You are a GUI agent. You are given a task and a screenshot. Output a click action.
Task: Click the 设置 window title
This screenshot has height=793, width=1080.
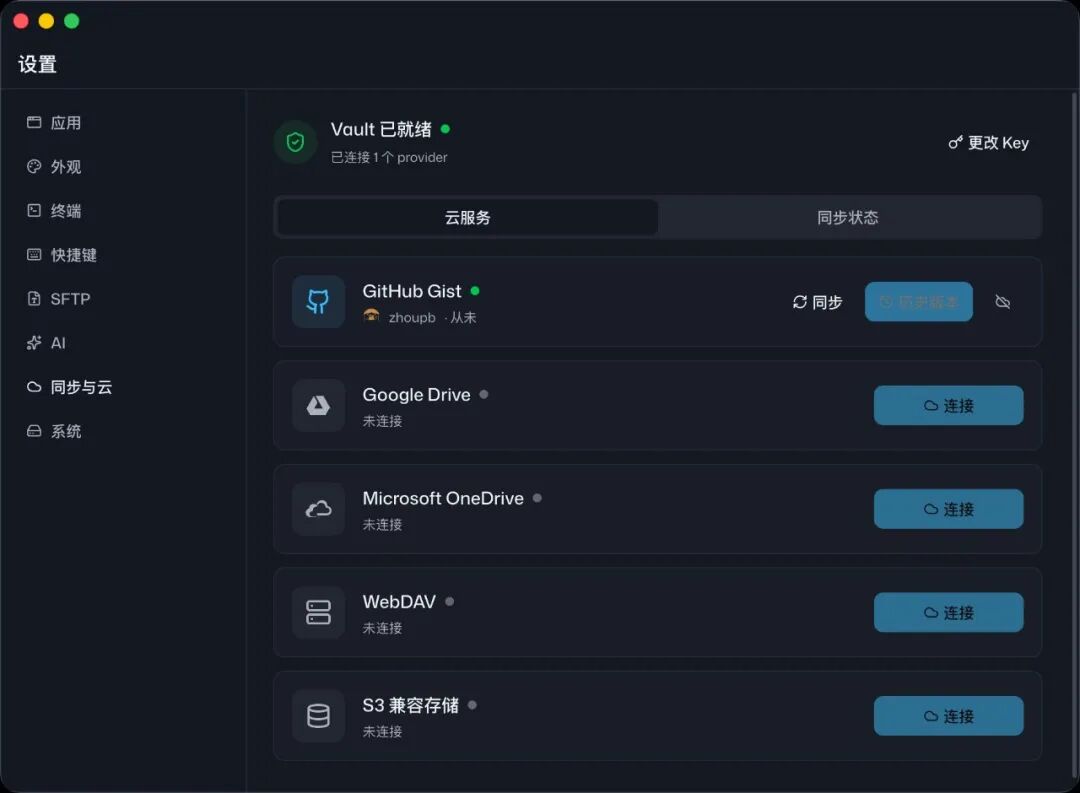(x=37, y=65)
